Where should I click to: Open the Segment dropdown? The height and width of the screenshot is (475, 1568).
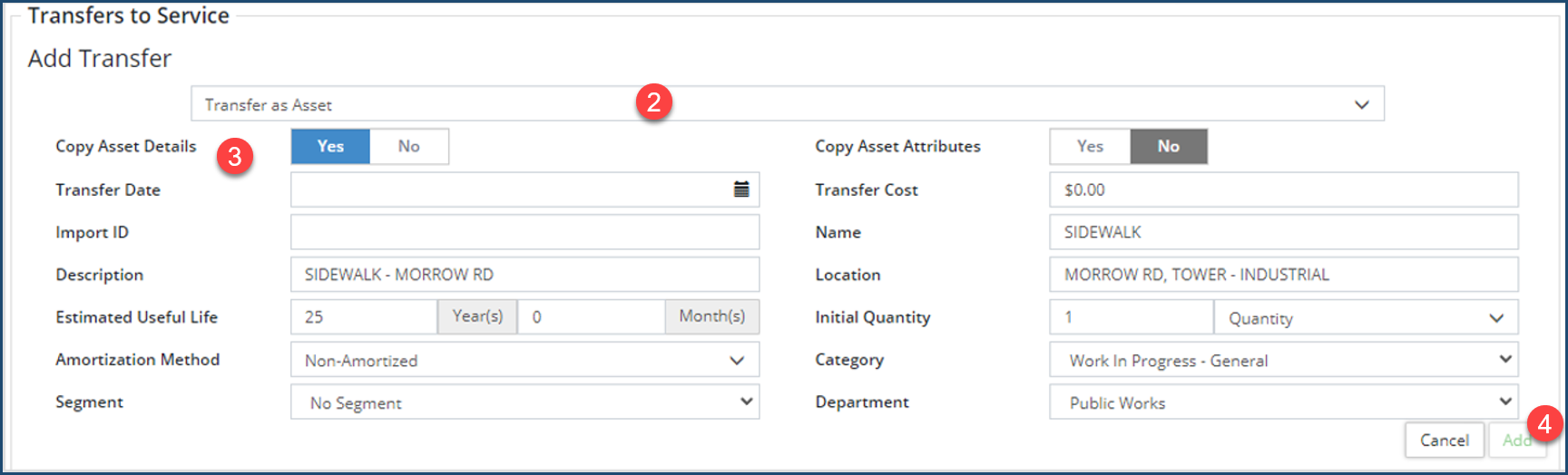point(524,402)
